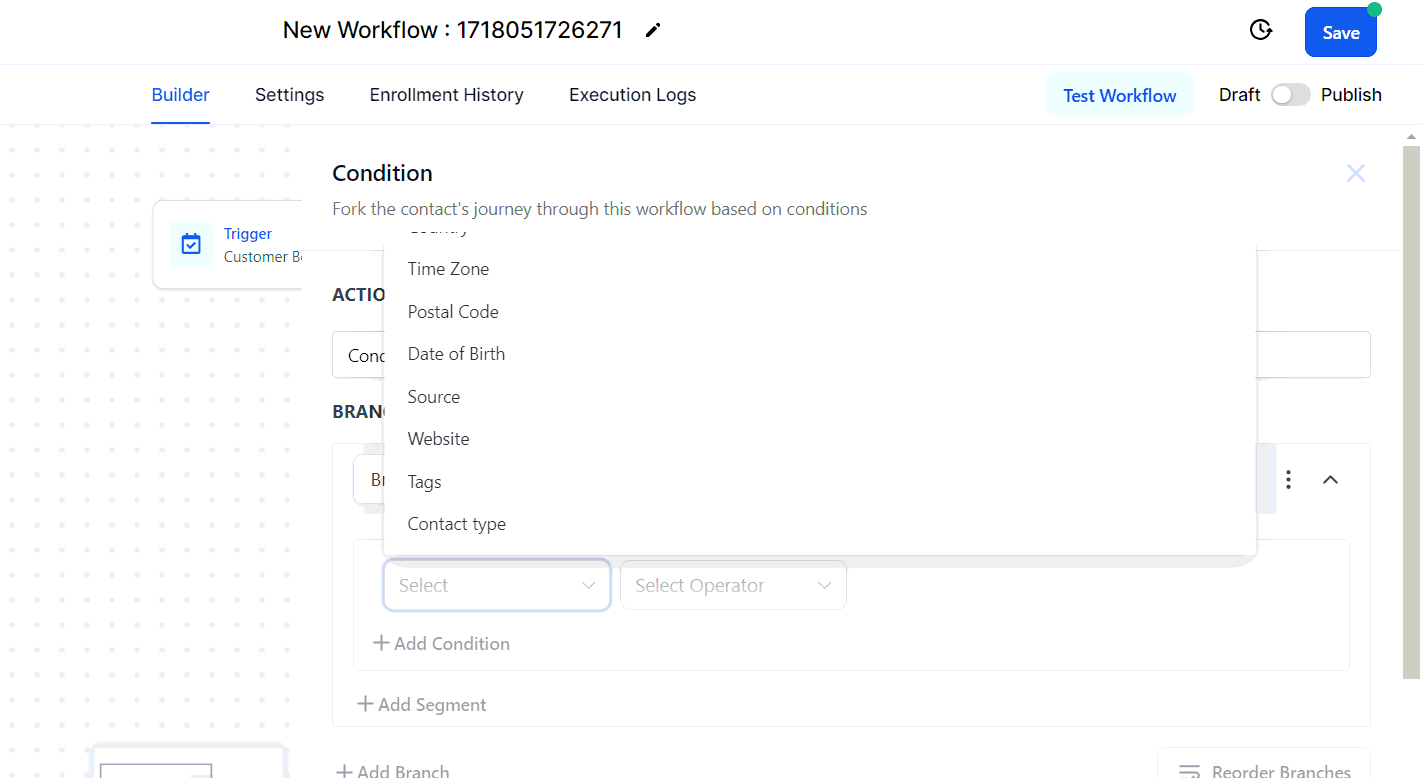The height and width of the screenshot is (778, 1422).
Task: Save the workflow
Action: tap(1340, 32)
